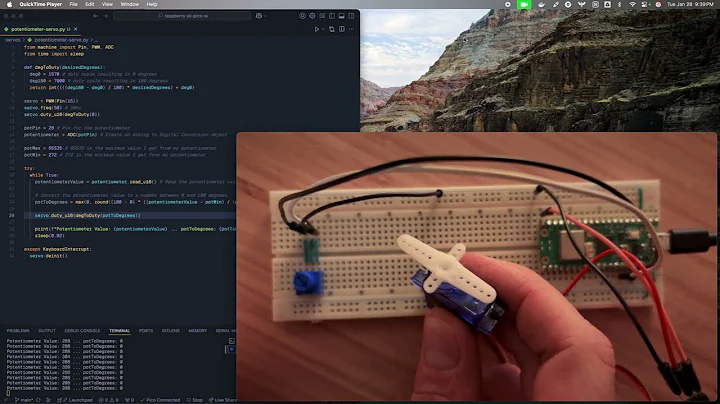Close the potentiometer-servo.py tab
Viewport: 720px width, 404px height.
76,29
